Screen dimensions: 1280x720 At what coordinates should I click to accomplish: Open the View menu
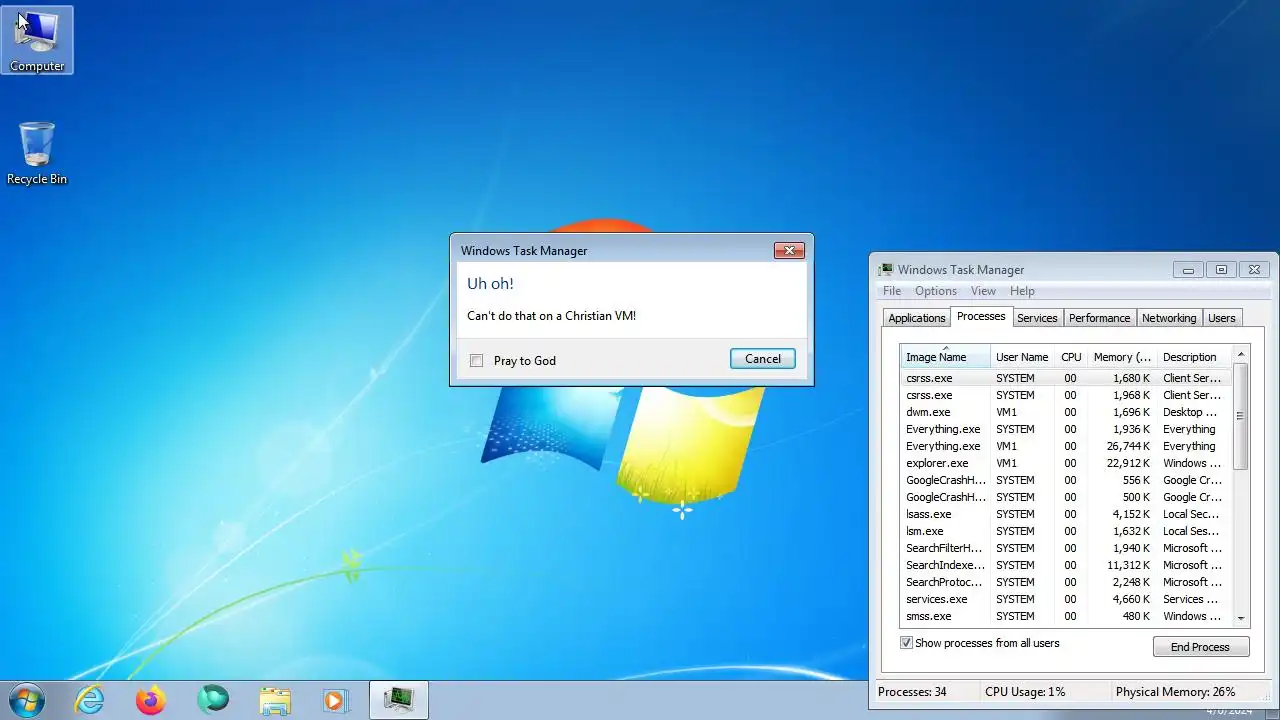(x=983, y=291)
